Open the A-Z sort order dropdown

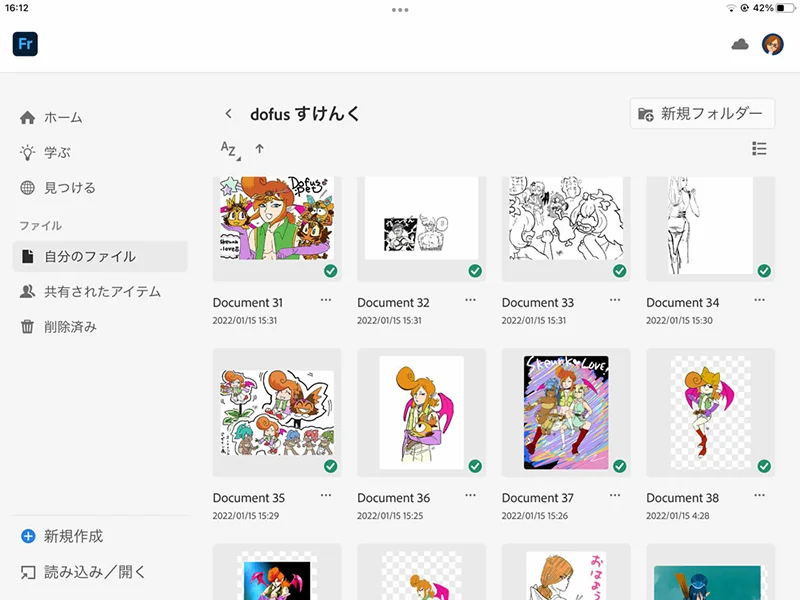pyautogui.click(x=229, y=150)
